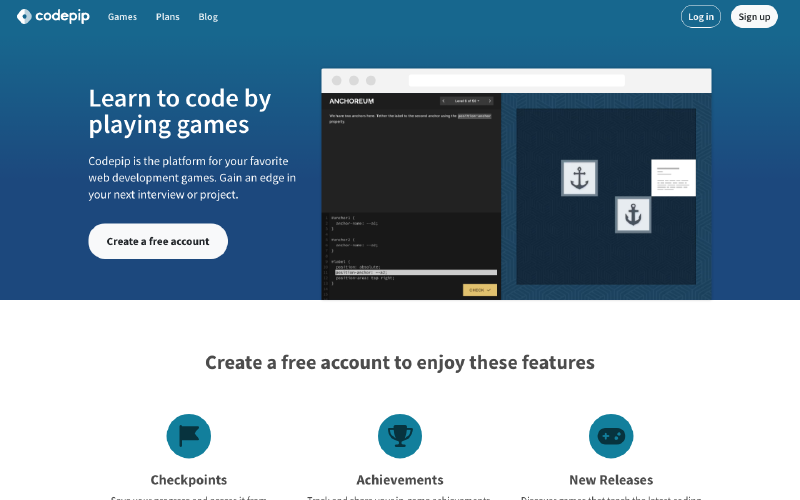Screen dimensions: 800x500
Task: Click the Checkpoints flag icon
Action: pos(188,436)
